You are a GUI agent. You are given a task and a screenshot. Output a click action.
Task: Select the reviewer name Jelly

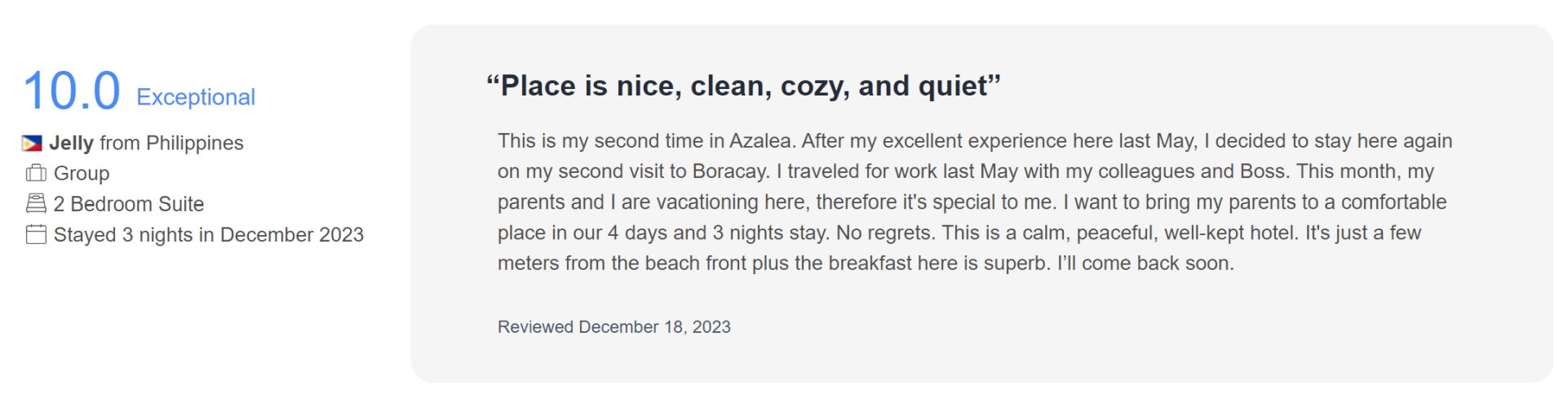pos(71,144)
